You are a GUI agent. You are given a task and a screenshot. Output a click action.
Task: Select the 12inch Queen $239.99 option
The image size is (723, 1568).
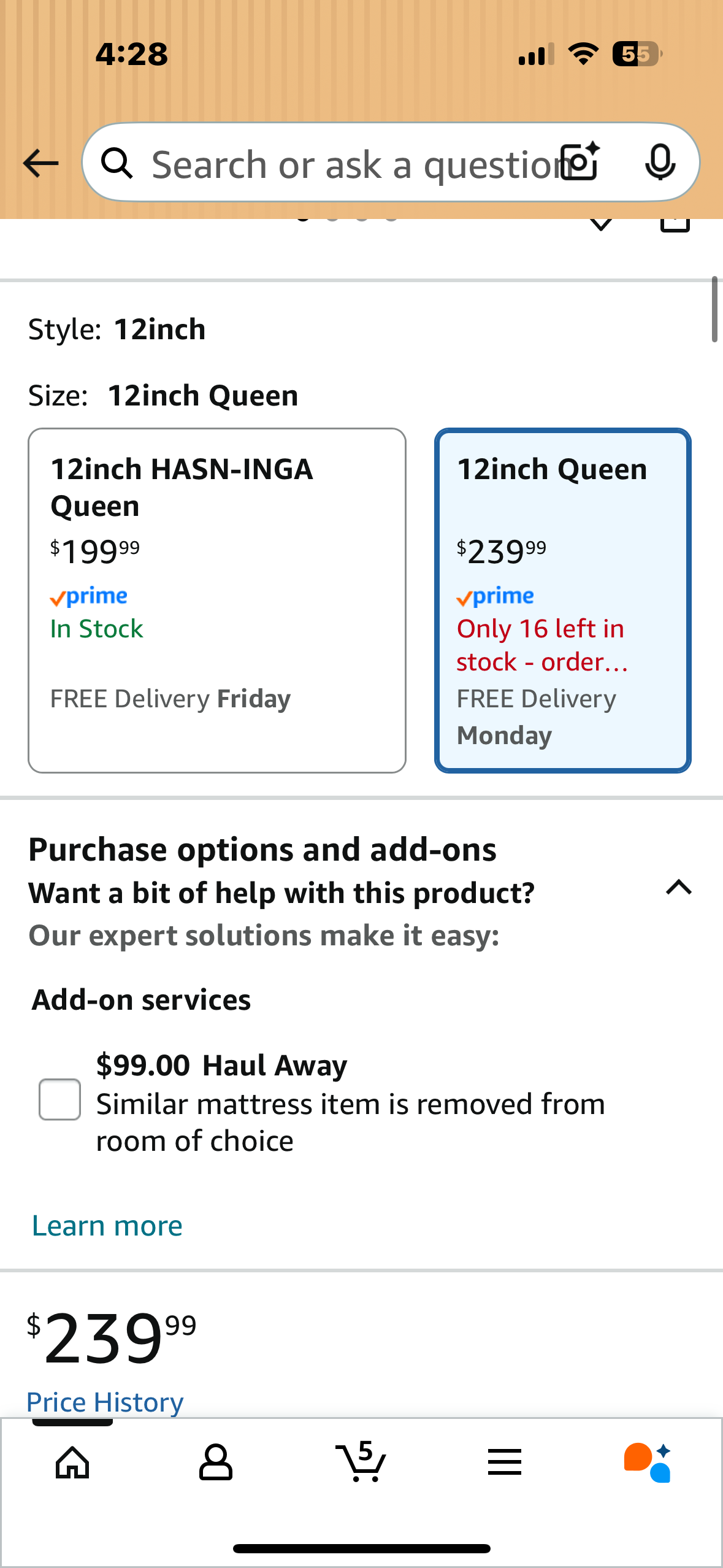[x=562, y=600]
